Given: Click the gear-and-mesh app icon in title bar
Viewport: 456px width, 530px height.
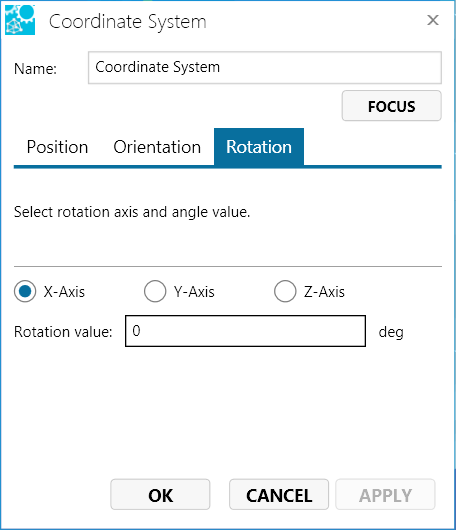Looking at the screenshot, I should click(20, 20).
